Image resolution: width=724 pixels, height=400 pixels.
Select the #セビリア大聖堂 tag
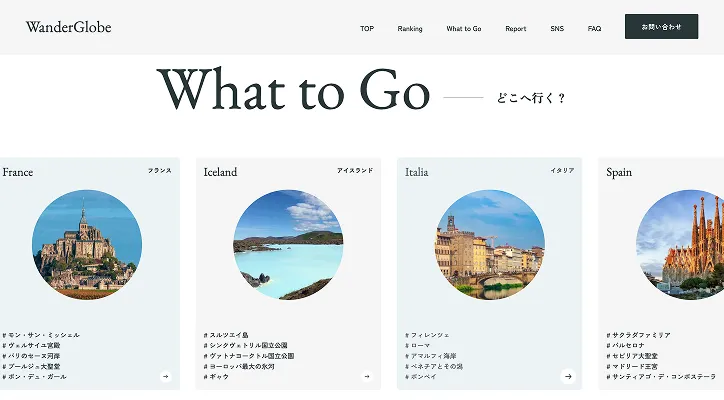tap(632, 356)
